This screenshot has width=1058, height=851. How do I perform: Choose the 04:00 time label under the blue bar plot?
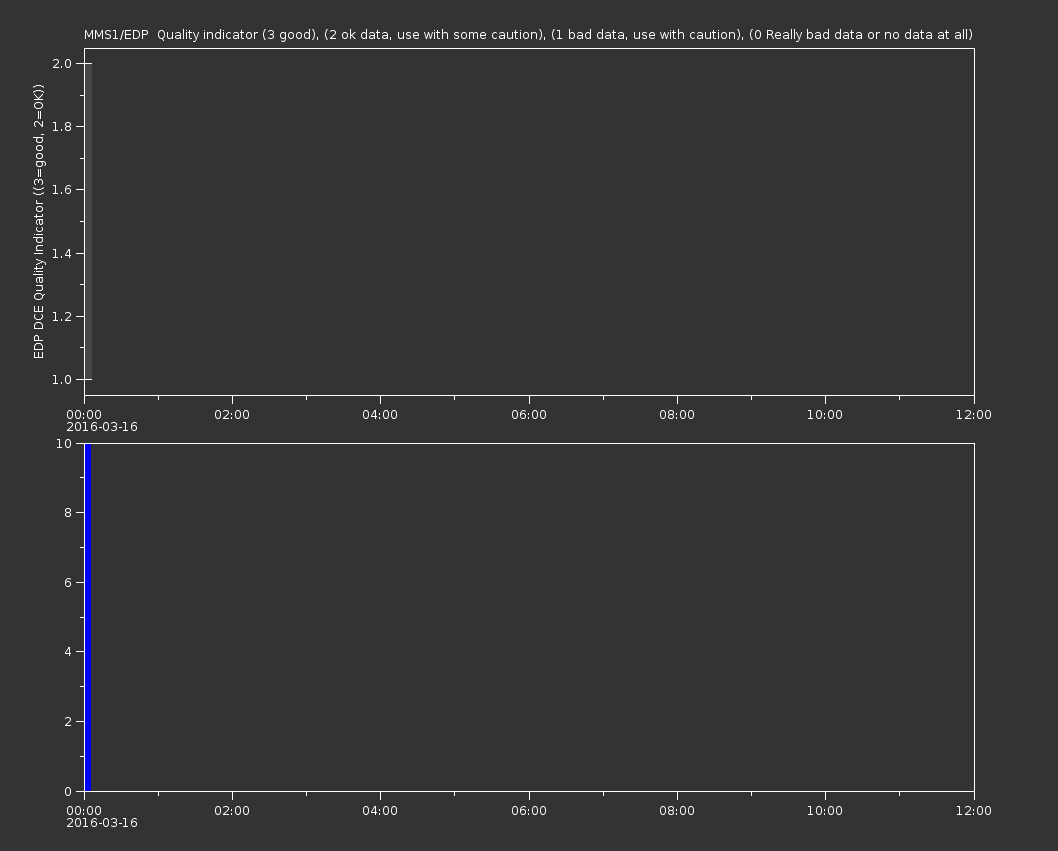click(380, 811)
